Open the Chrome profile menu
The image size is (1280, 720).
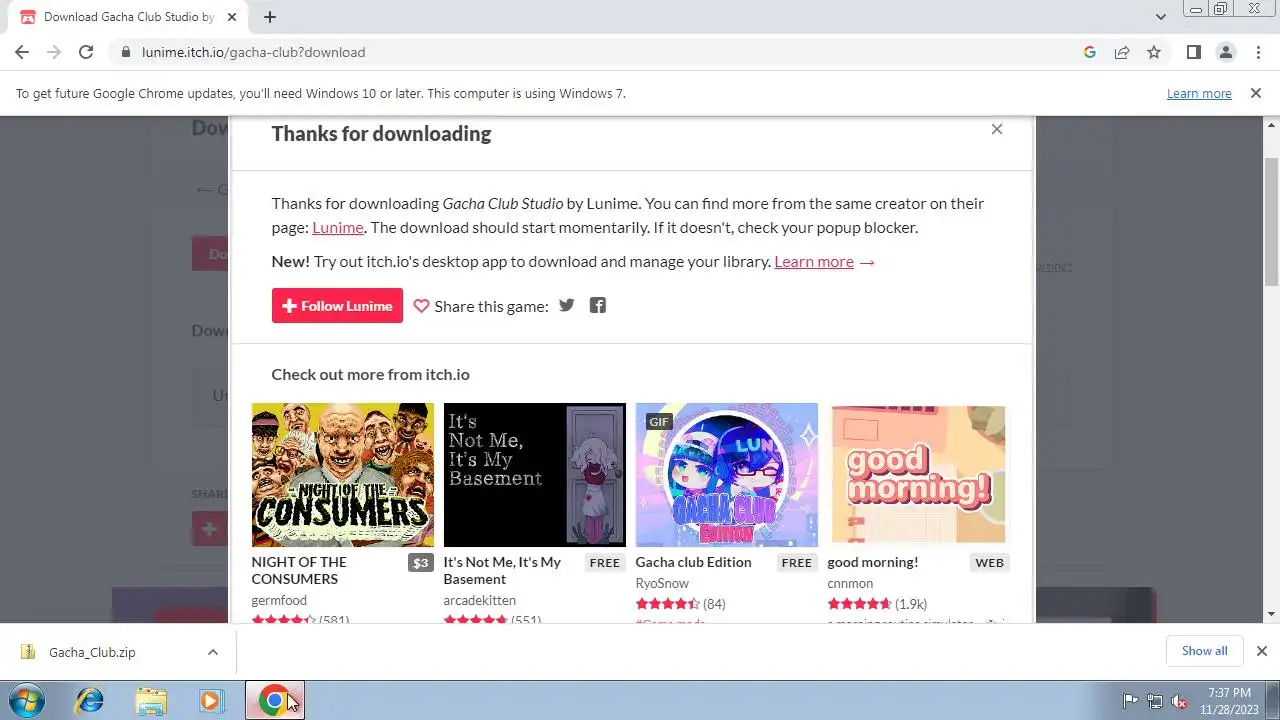point(1226,52)
